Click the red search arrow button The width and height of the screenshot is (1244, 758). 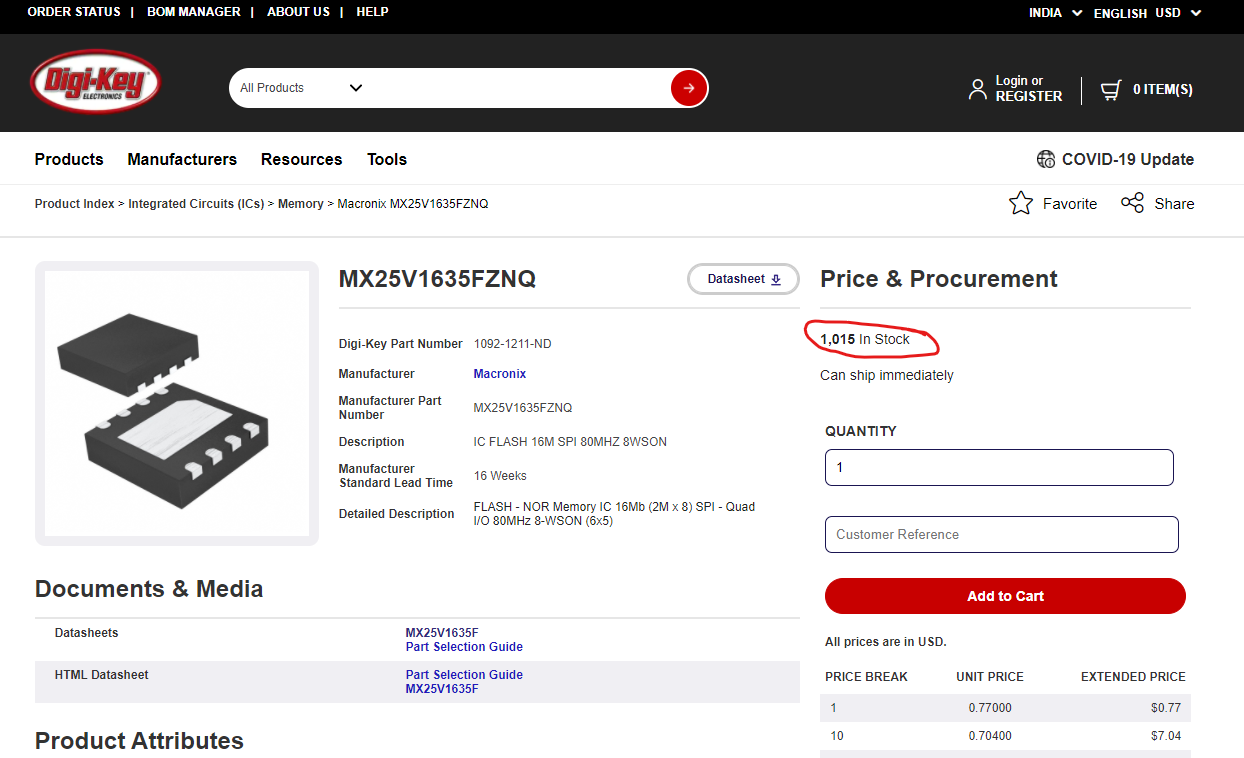[x=689, y=88]
